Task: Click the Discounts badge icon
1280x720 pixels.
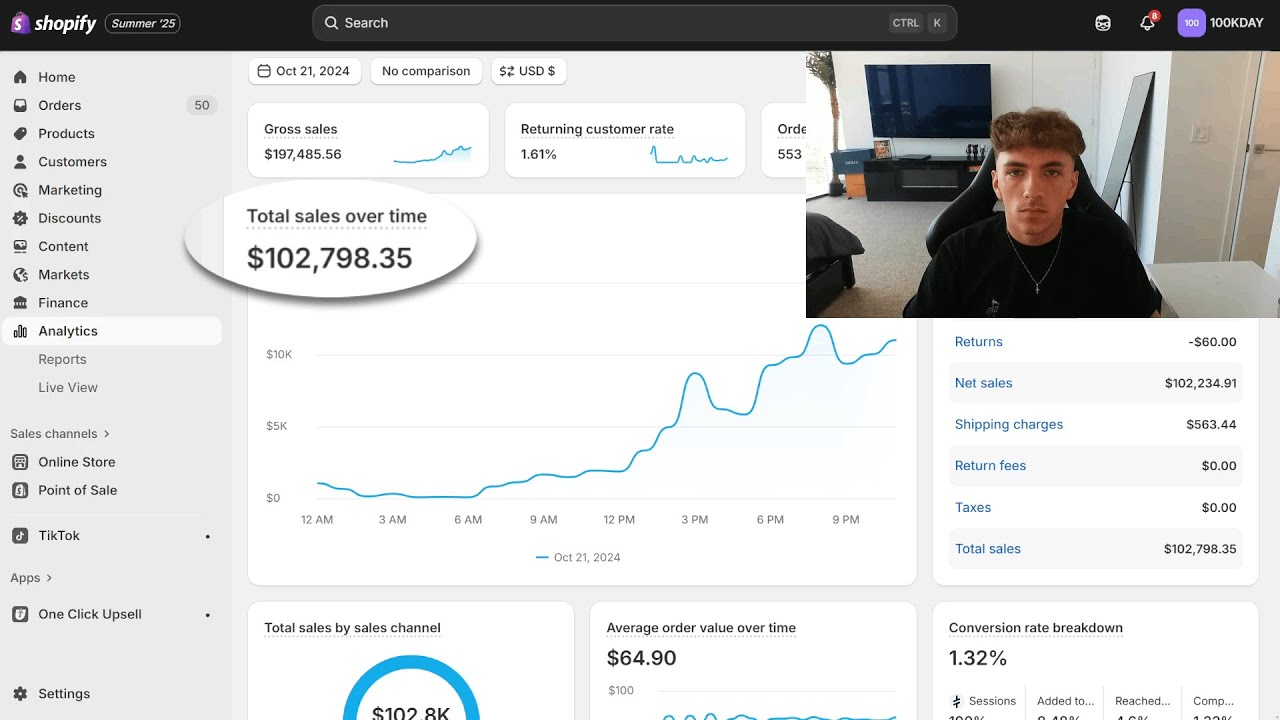Action: (20, 218)
